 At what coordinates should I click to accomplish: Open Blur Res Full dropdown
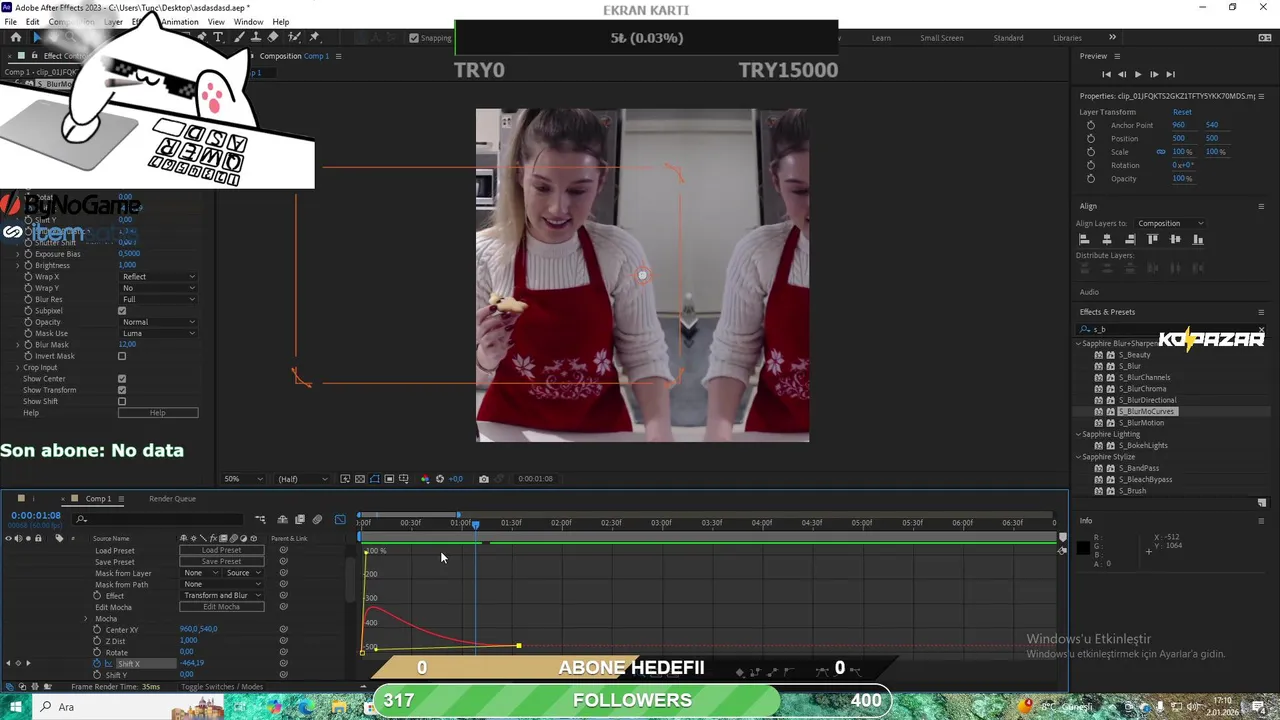(x=158, y=299)
